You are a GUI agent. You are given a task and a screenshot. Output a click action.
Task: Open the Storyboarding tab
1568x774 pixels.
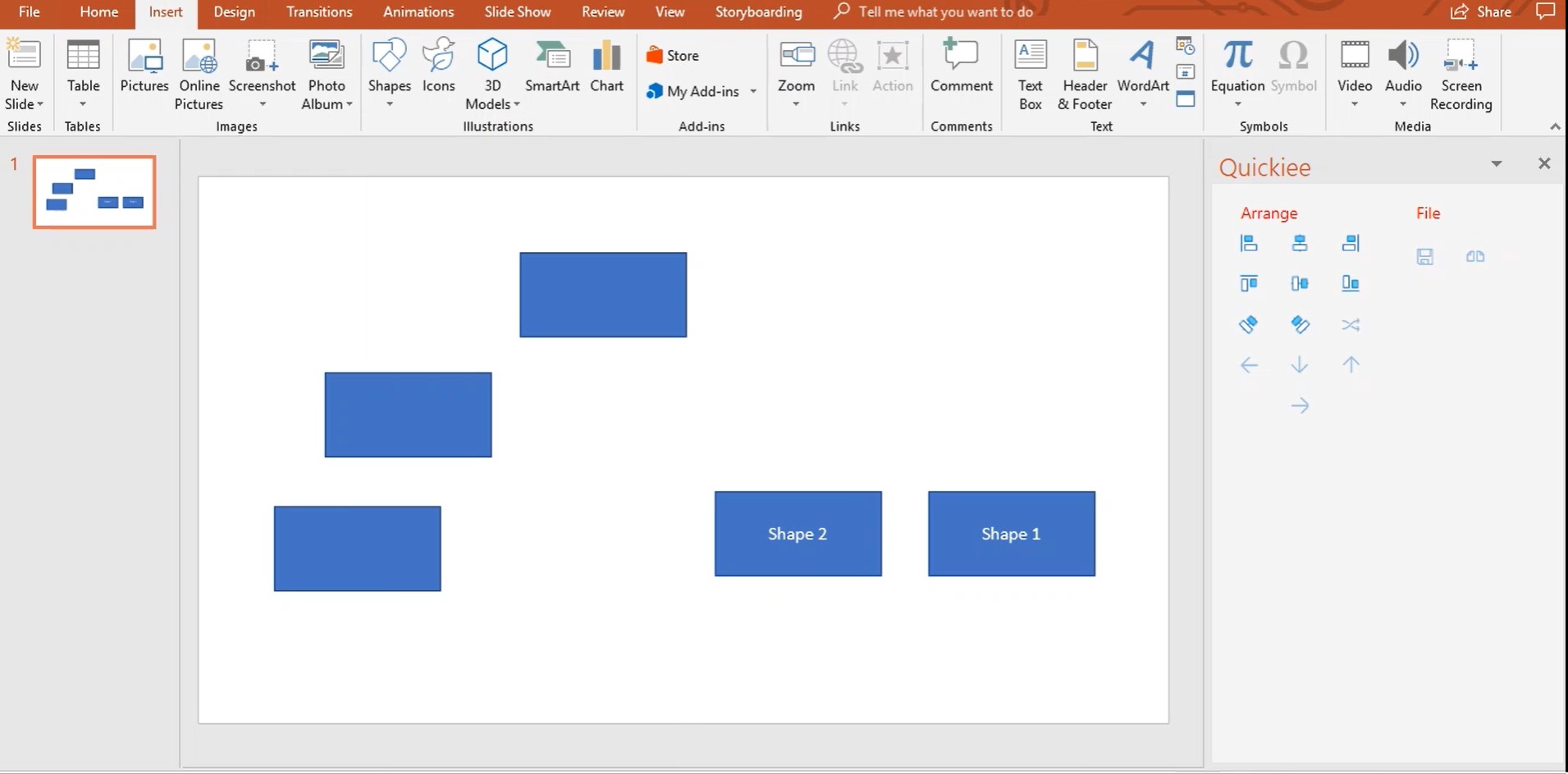[758, 12]
